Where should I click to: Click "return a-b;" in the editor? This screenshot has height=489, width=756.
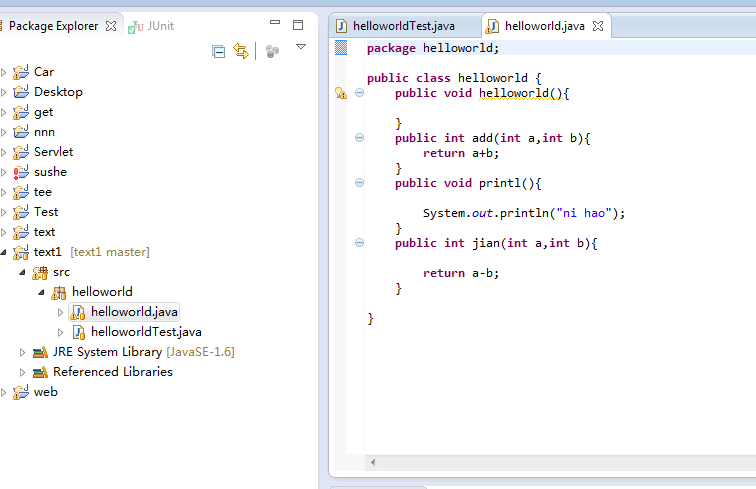[x=461, y=273]
